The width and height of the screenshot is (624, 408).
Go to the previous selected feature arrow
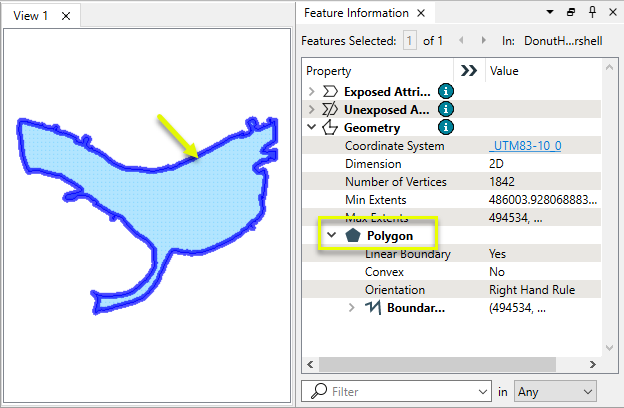459,41
